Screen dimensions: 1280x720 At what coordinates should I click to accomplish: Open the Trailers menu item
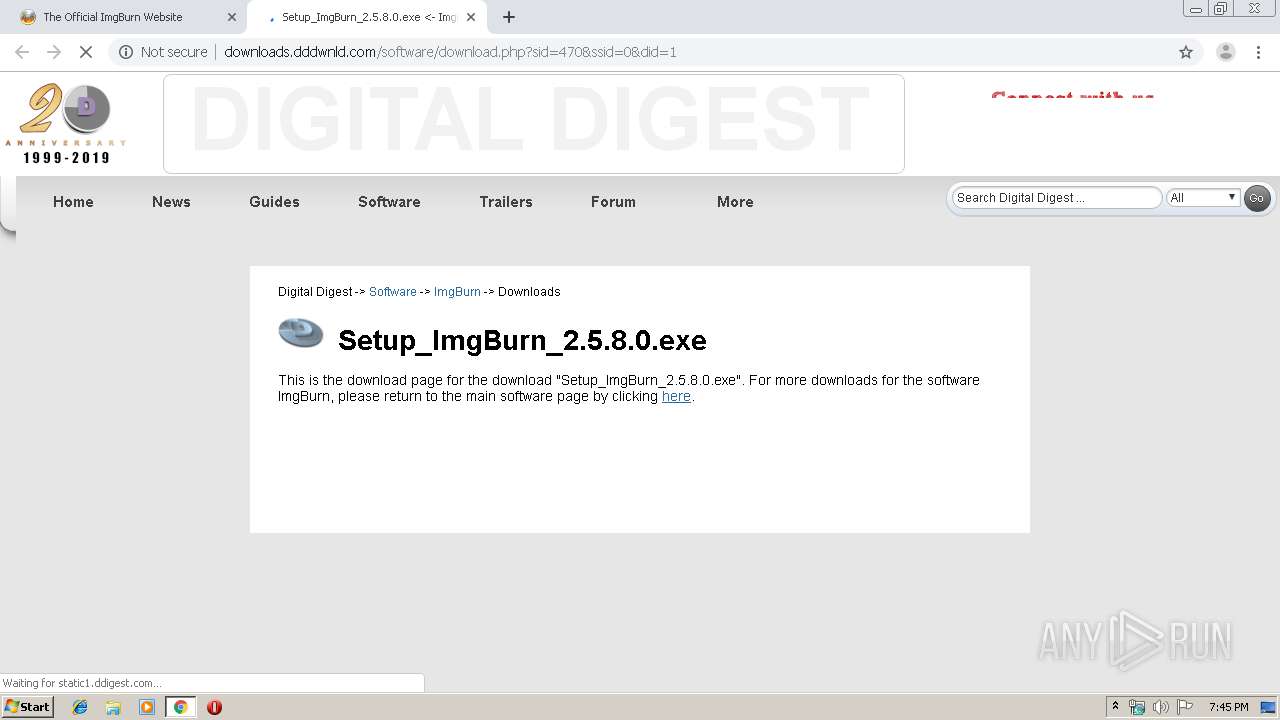pos(506,202)
